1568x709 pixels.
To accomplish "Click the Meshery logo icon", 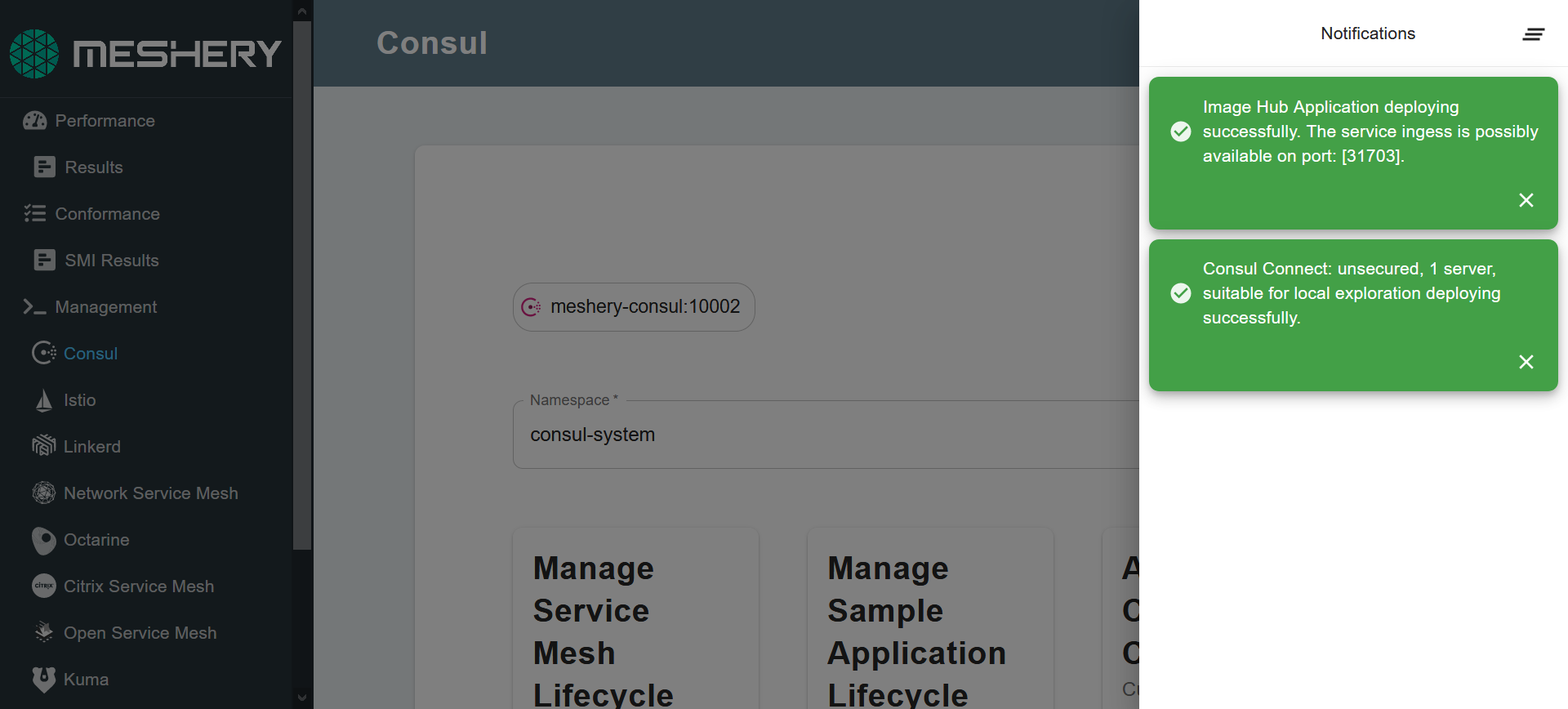I will 34,54.
